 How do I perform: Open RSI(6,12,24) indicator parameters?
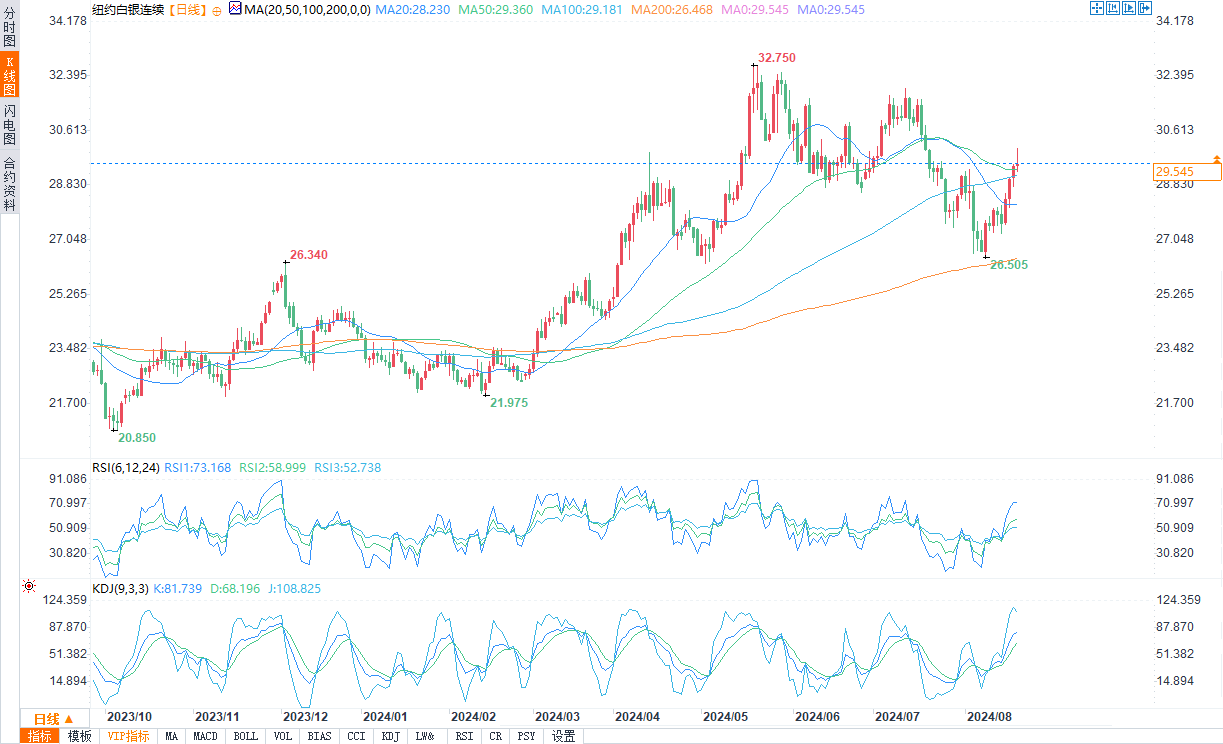pyautogui.click(x=124, y=467)
